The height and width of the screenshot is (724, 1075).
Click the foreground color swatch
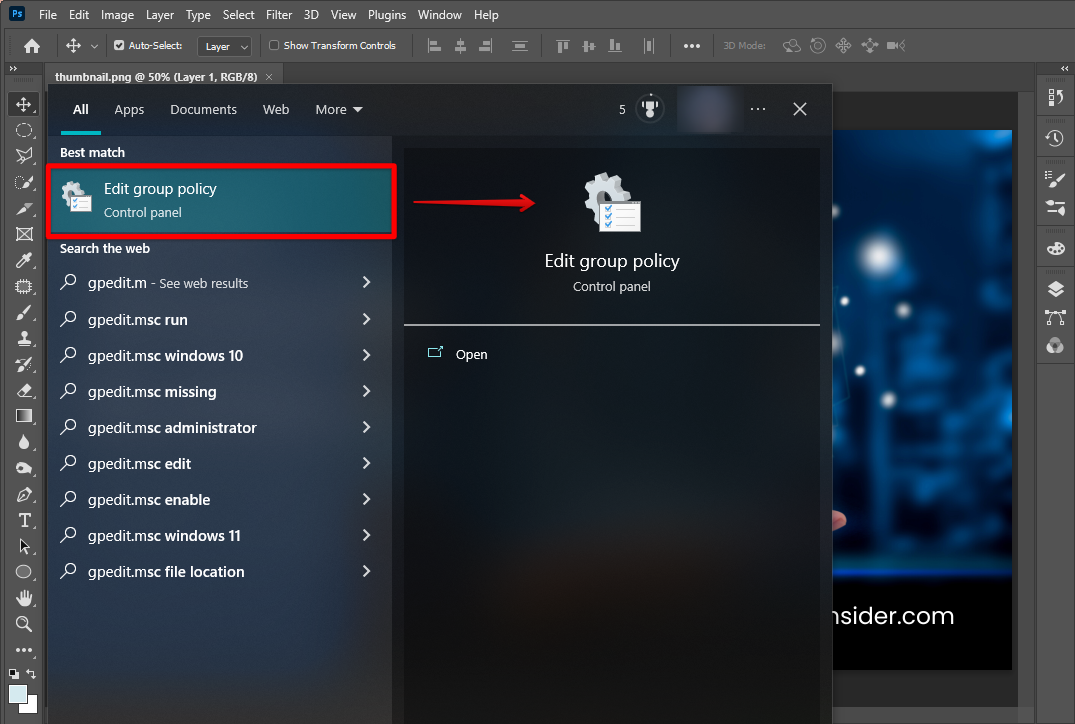[x=17, y=693]
